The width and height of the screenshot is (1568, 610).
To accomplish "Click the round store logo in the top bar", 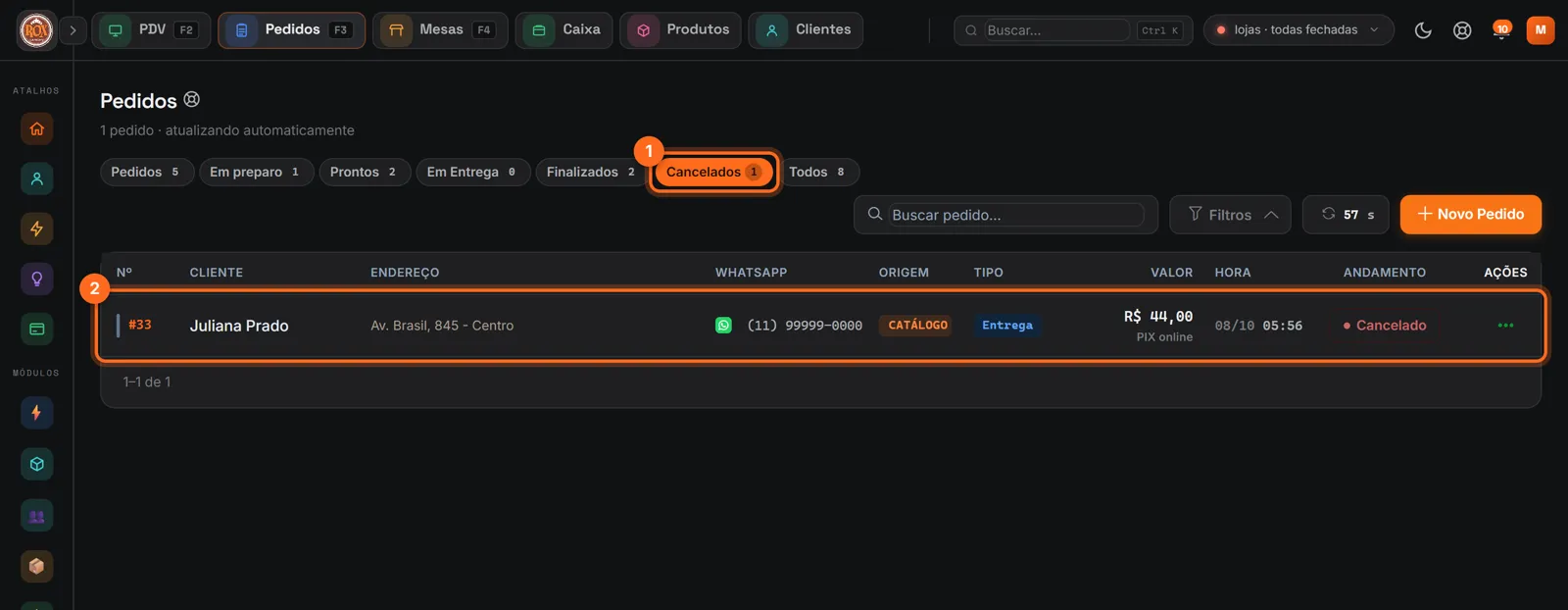I will (36, 30).
